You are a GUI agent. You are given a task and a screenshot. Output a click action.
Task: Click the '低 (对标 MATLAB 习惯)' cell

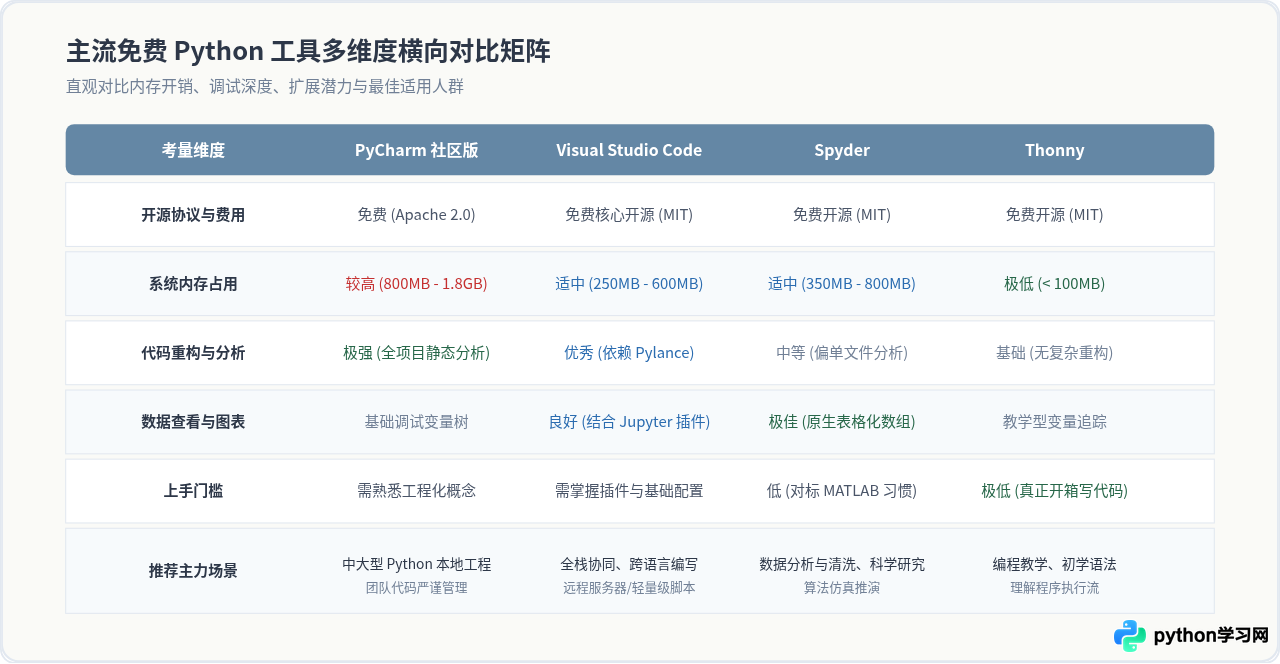point(842,491)
